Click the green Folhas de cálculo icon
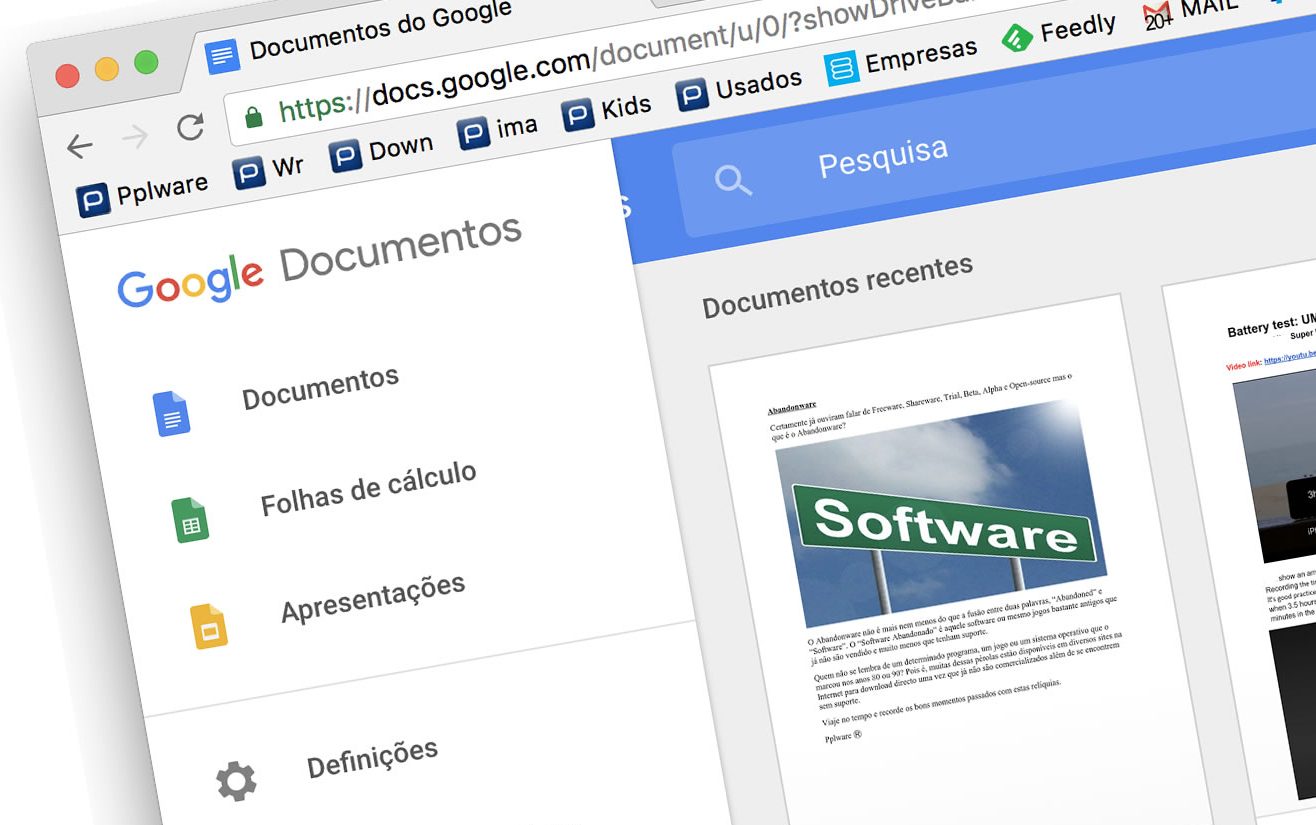Screen dimensions: 1316x825 point(190,520)
